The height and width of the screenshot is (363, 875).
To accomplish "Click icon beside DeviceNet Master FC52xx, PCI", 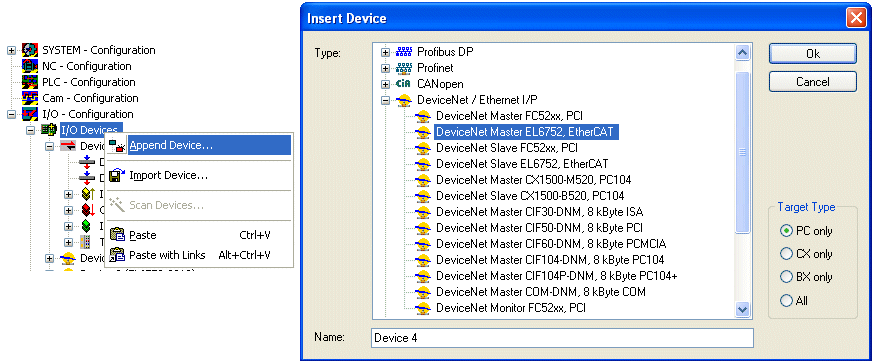I will pos(423,116).
